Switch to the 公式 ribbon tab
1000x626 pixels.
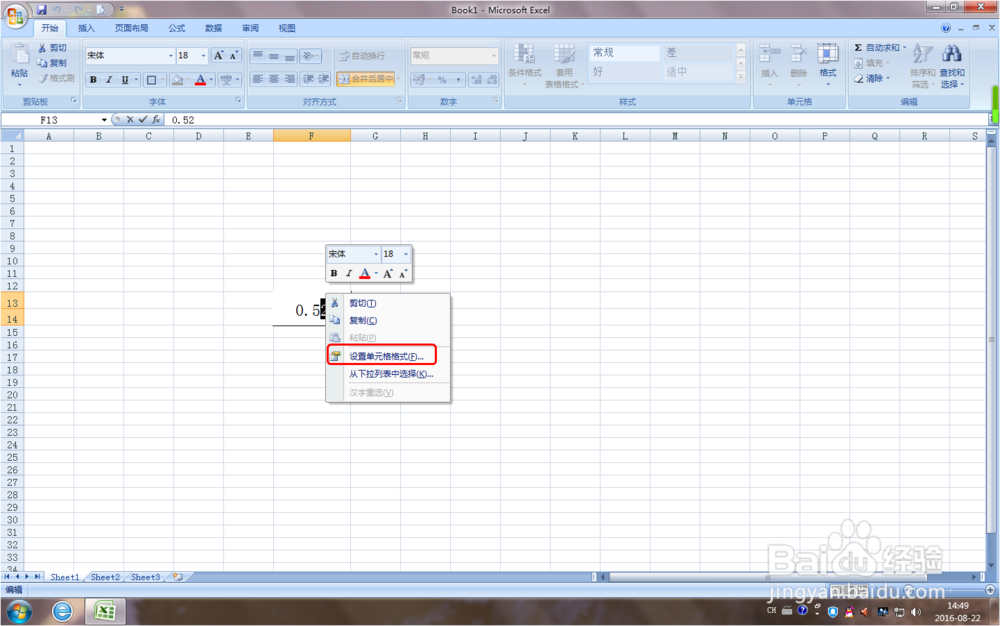pos(177,28)
